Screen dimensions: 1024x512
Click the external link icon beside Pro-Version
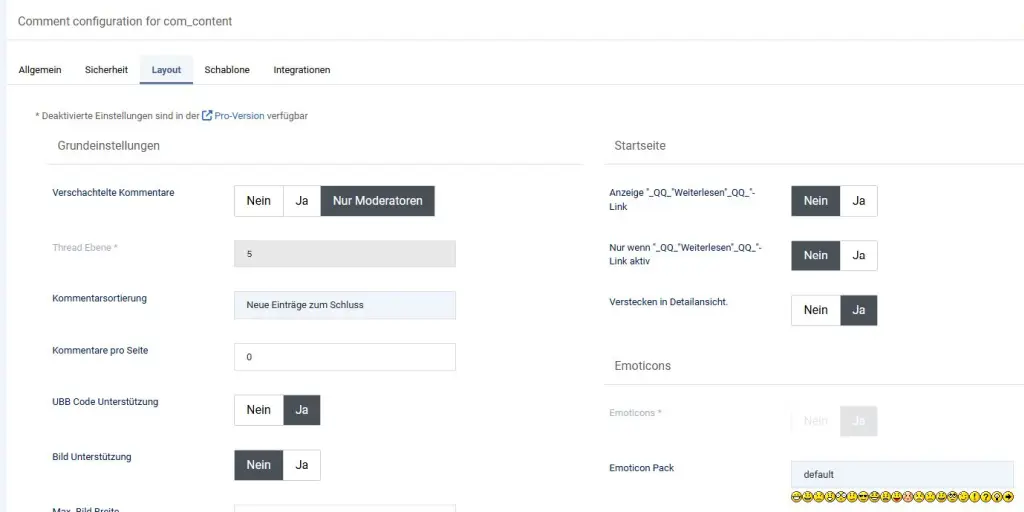(x=207, y=116)
